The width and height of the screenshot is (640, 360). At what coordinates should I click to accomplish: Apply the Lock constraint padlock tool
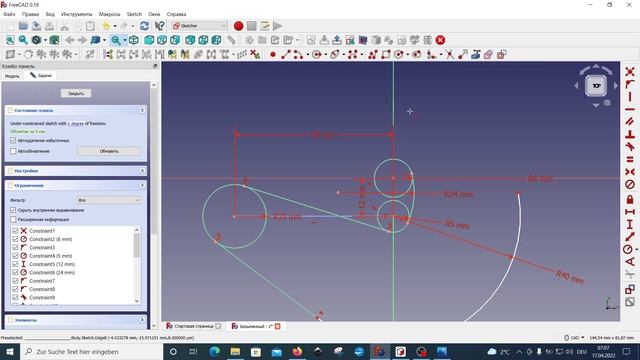click(x=630, y=200)
